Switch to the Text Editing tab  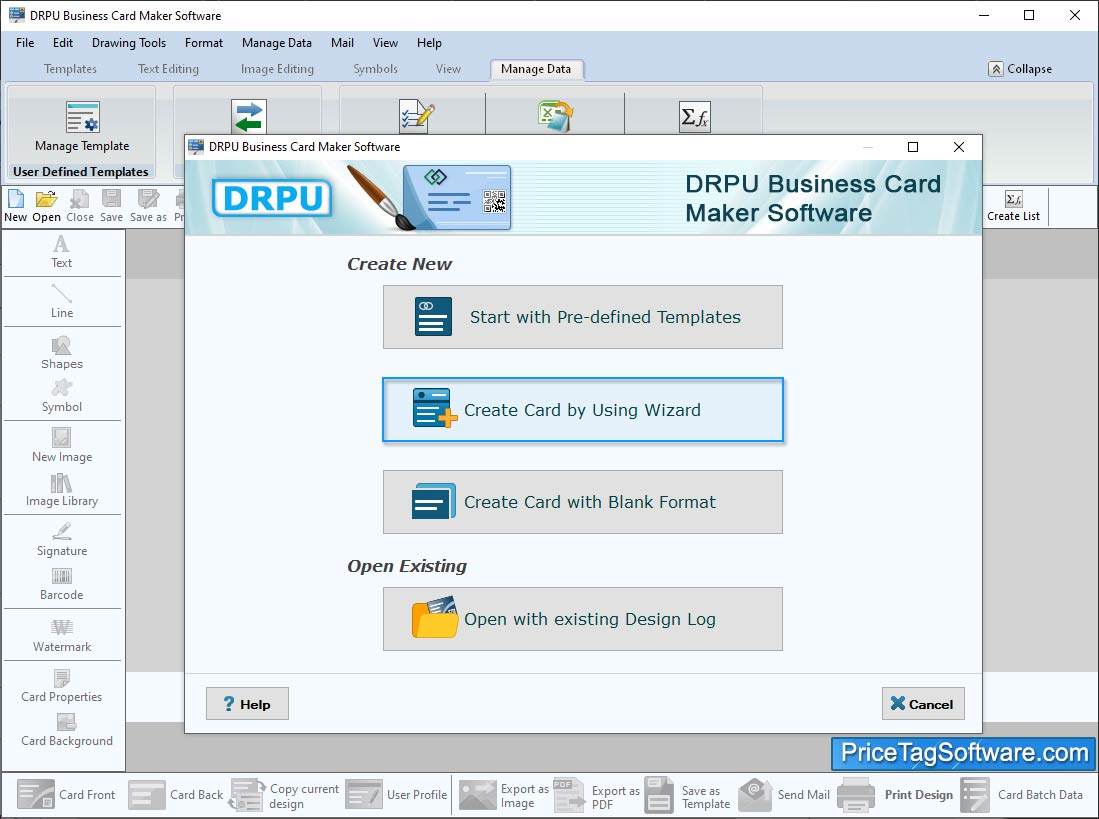pos(168,69)
